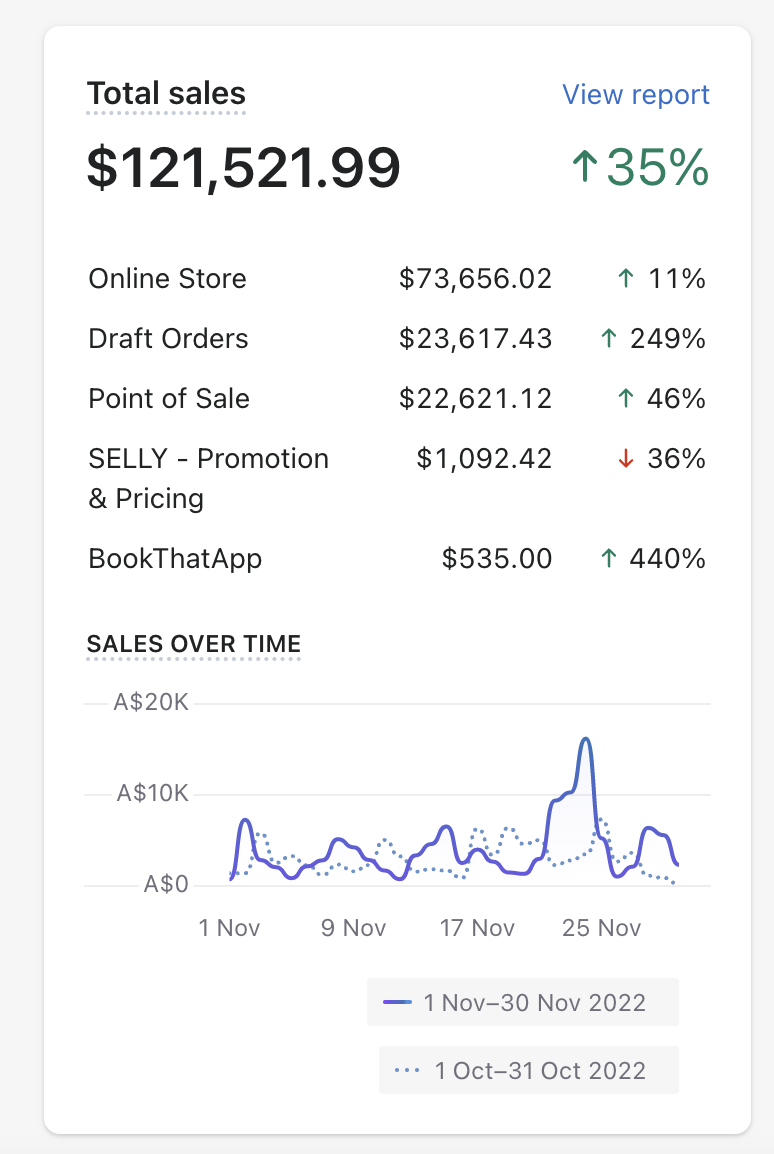The height and width of the screenshot is (1154, 774).
Task: Open the View report link
Action: pos(635,95)
